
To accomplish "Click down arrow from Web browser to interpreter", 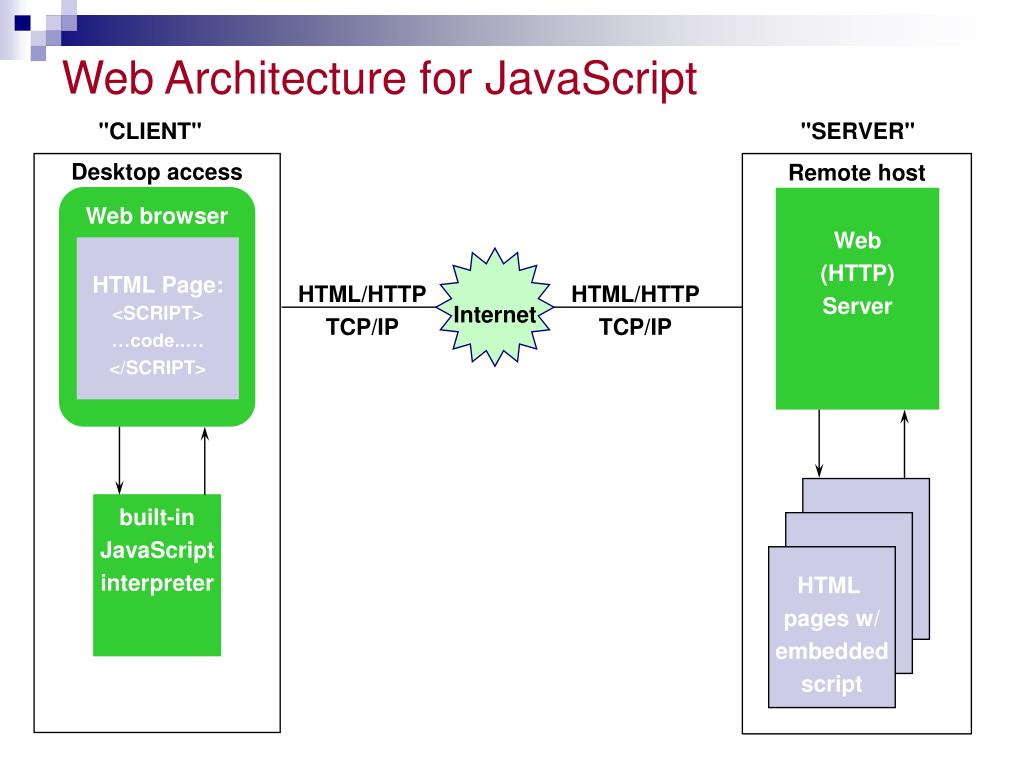I will point(120,460).
